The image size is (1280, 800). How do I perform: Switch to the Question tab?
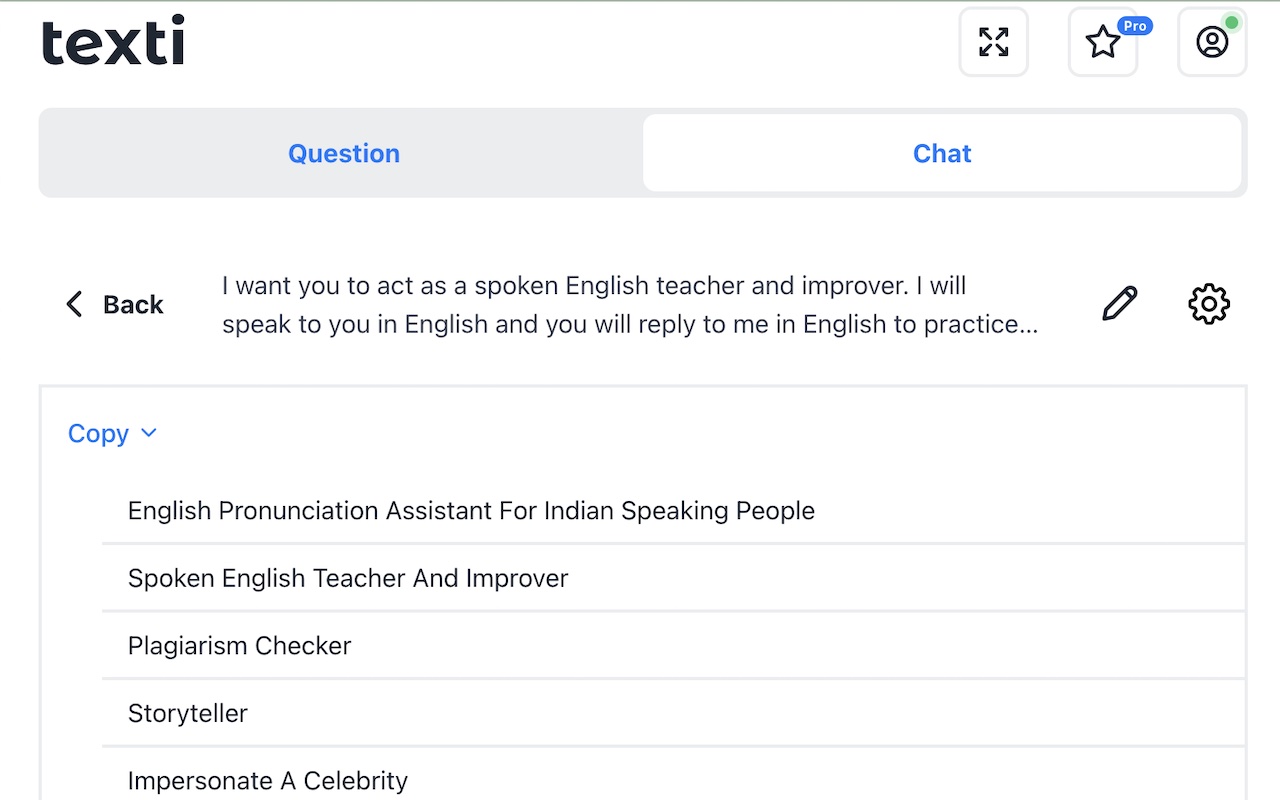(x=344, y=153)
